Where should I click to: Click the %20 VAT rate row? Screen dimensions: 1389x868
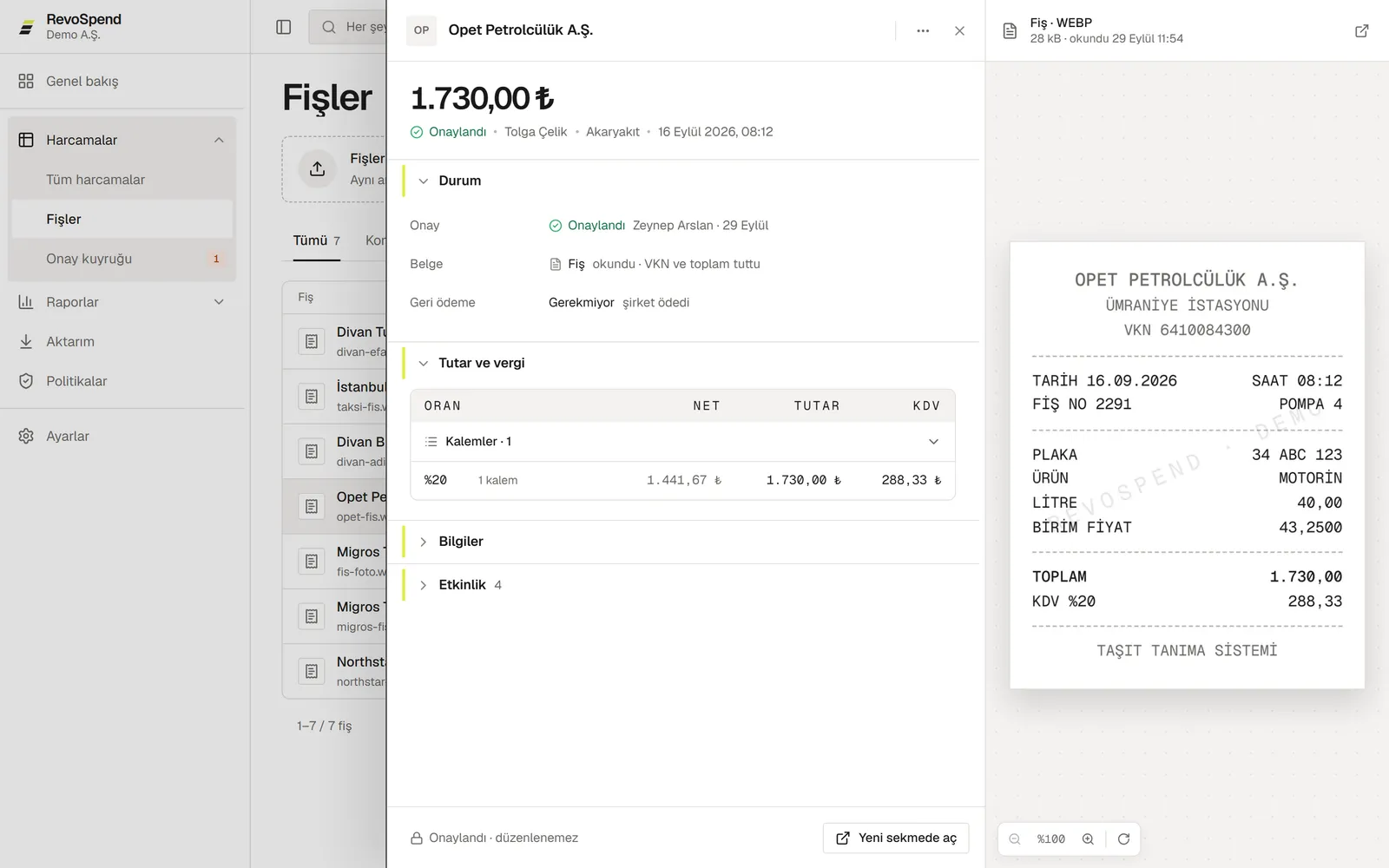[682, 480]
